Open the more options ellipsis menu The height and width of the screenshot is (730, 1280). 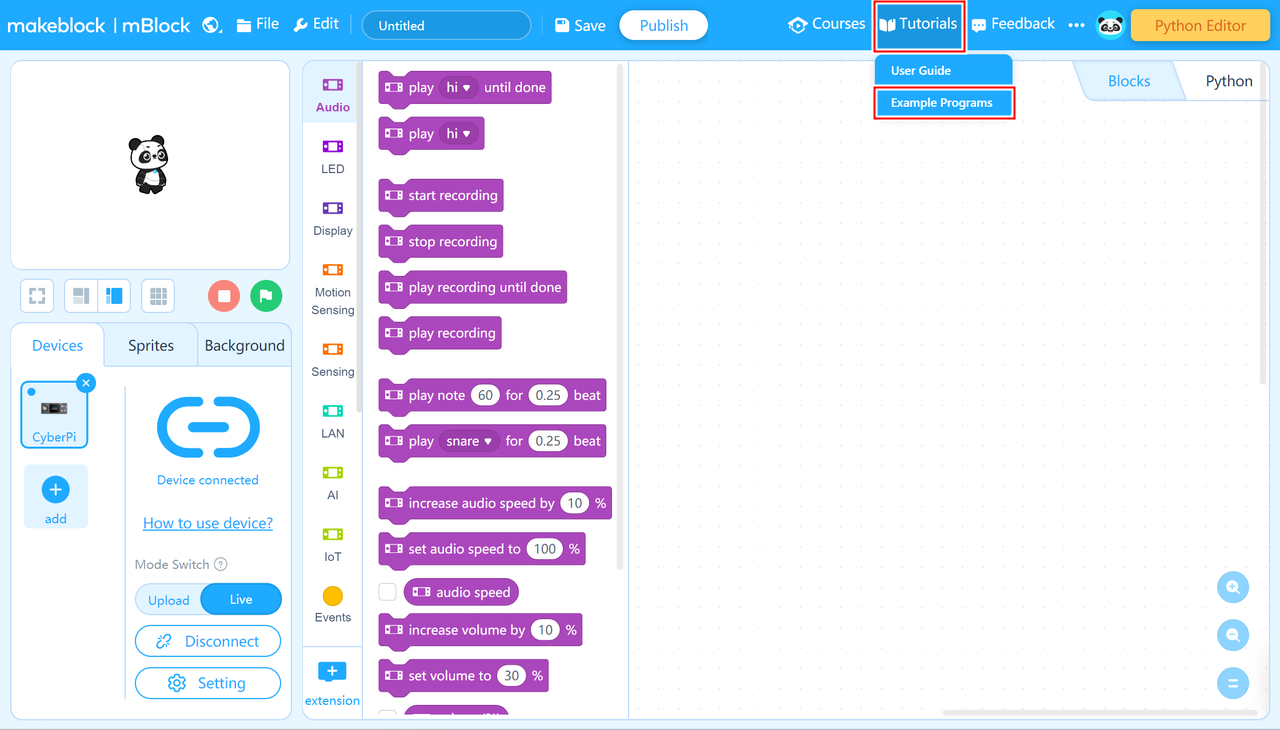1076,26
